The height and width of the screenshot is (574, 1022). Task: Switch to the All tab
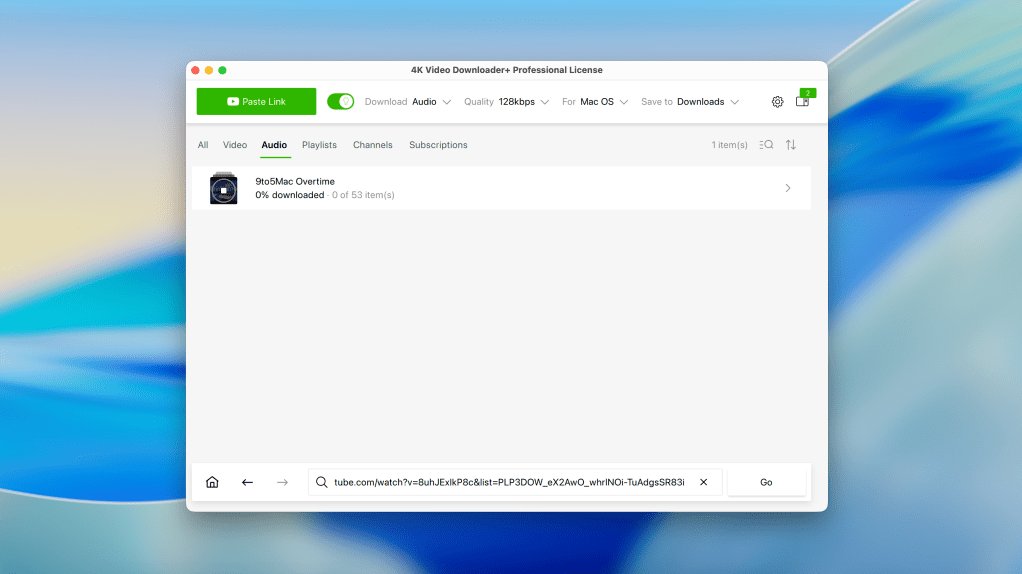point(203,145)
